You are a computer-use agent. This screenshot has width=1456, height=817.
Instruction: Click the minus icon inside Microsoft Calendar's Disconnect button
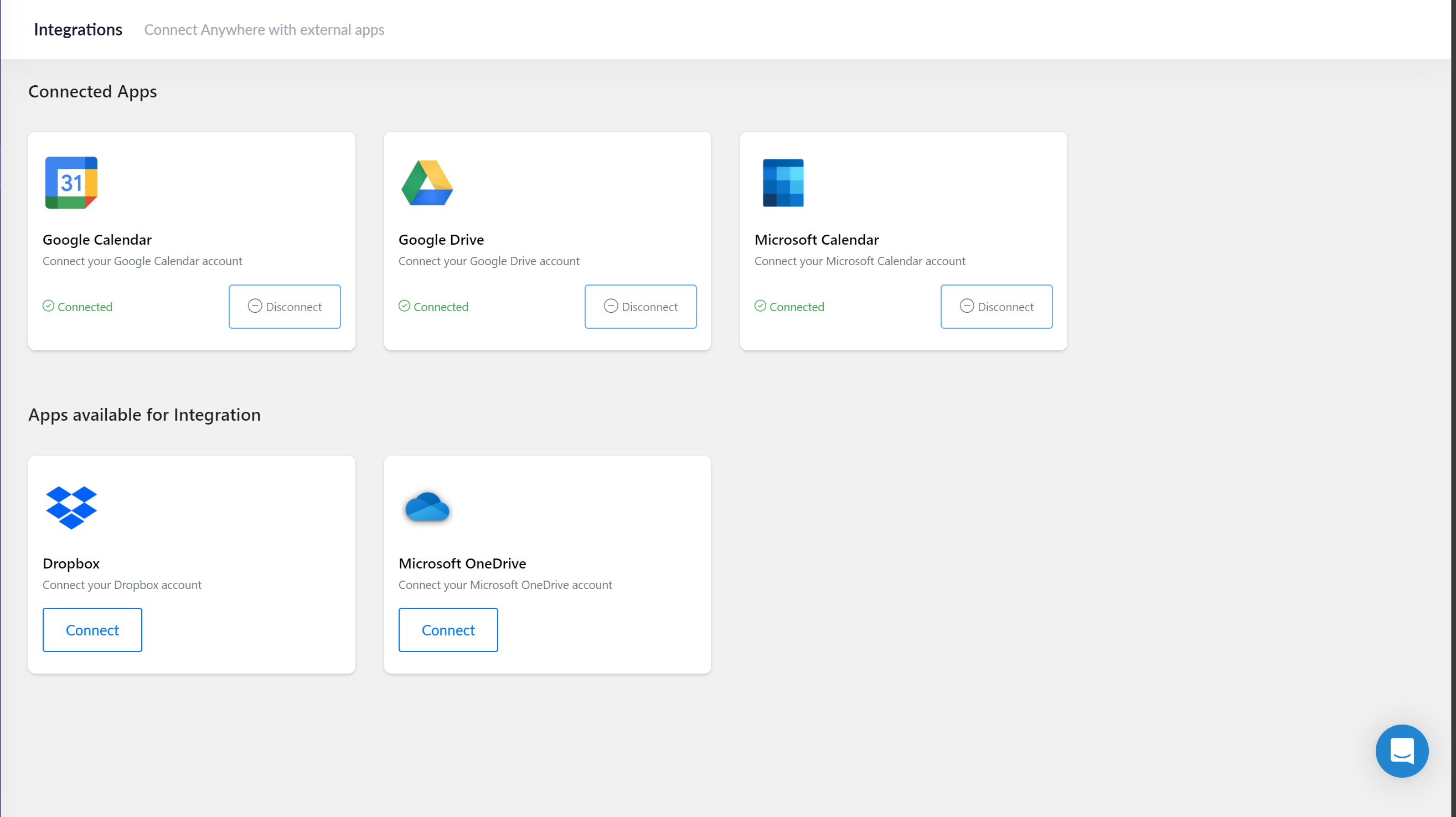tap(967, 306)
